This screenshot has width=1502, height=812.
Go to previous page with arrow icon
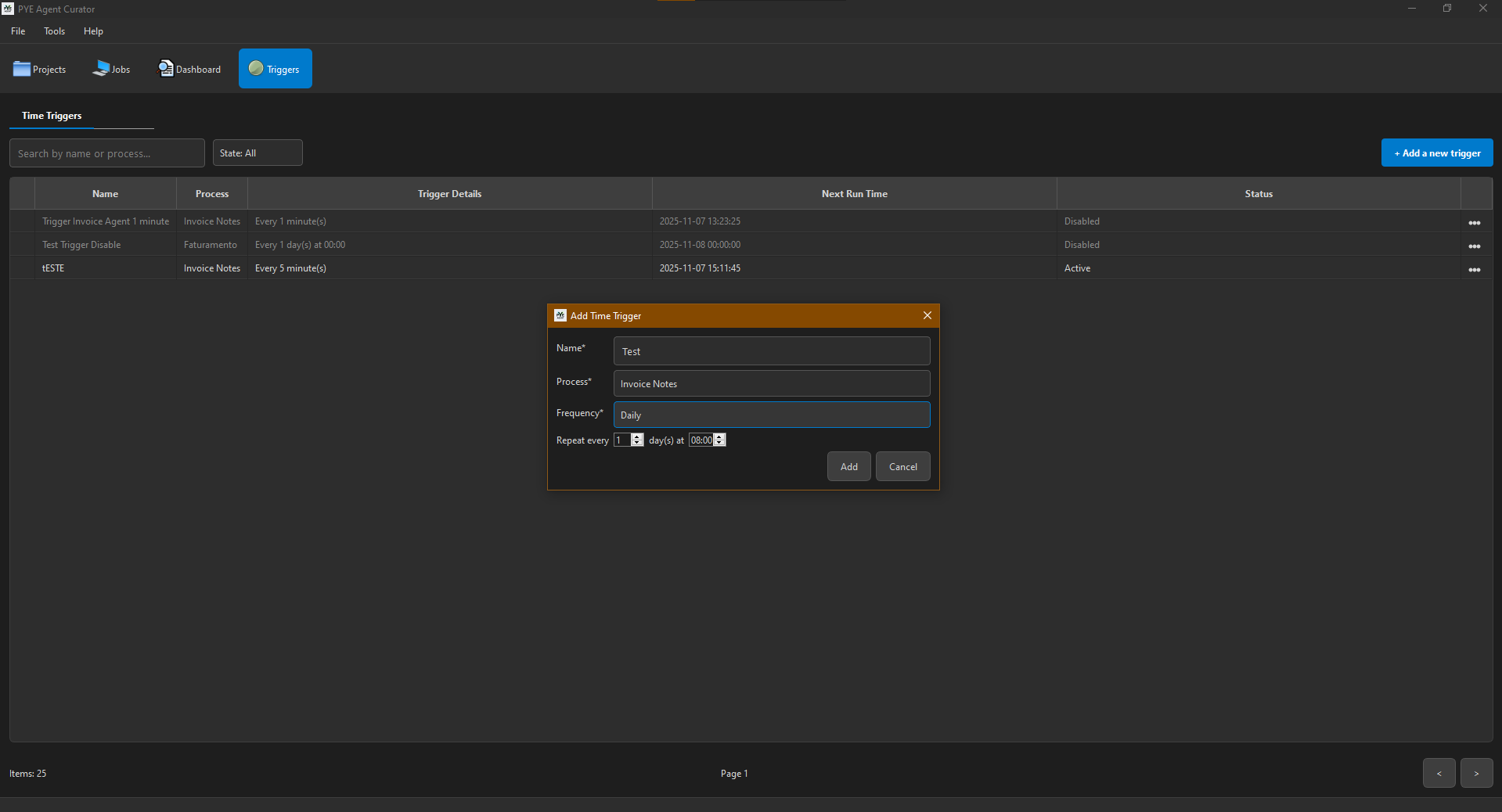(x=1439, y=773)
